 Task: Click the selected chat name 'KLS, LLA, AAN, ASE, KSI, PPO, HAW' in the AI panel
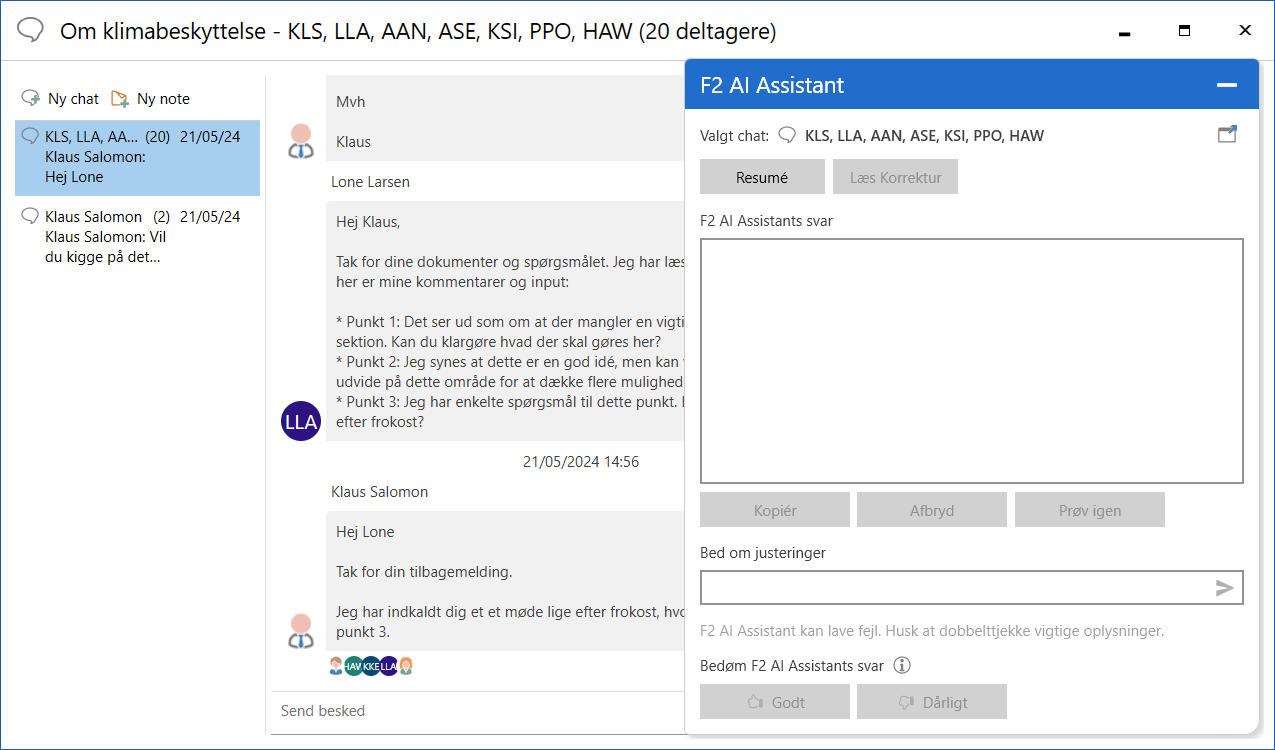(924, 136)
